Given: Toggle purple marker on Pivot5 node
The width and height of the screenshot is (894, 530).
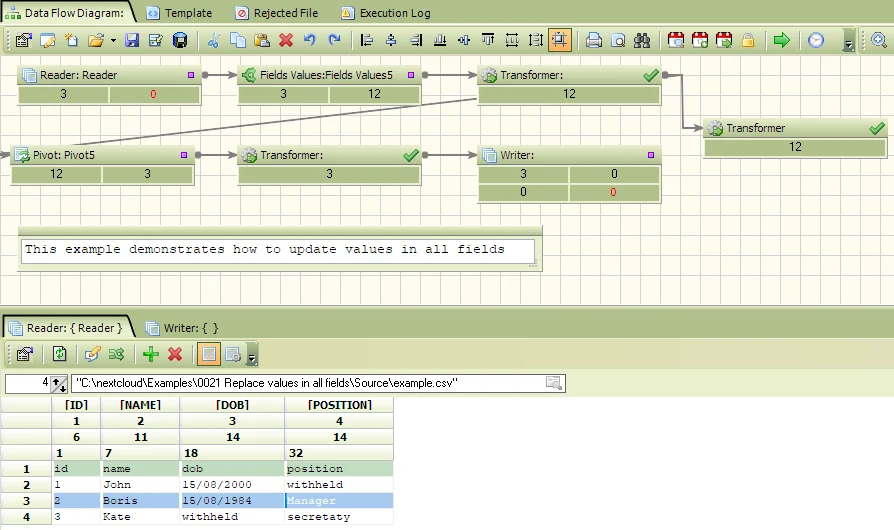Looking at the screenshot, I should 184,154.
